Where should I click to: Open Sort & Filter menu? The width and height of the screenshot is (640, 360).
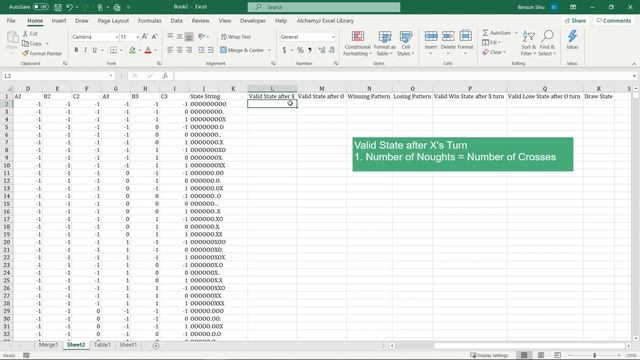point(528,43)
